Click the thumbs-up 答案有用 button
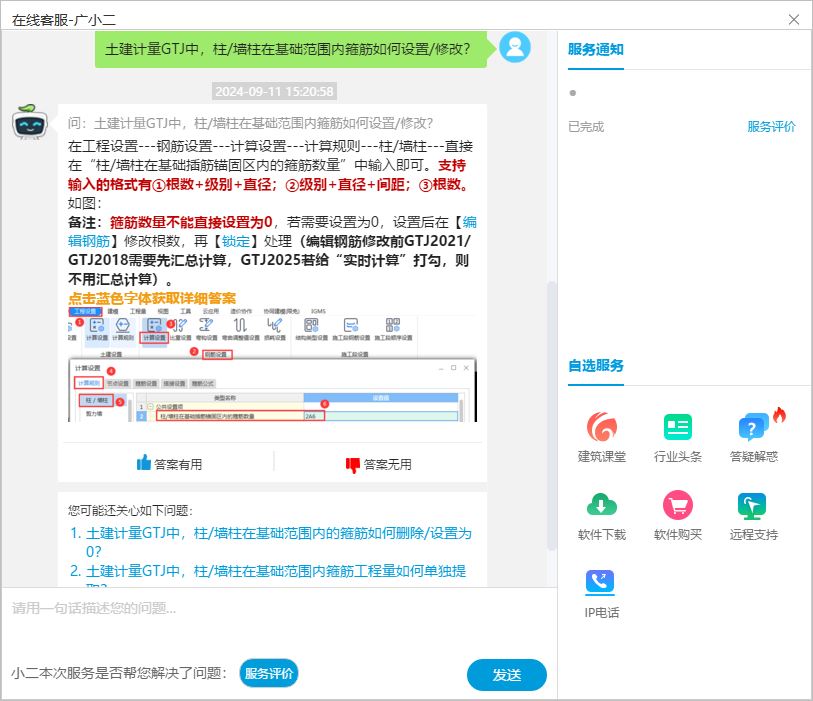Screen dimensions: 813x701 170,464
